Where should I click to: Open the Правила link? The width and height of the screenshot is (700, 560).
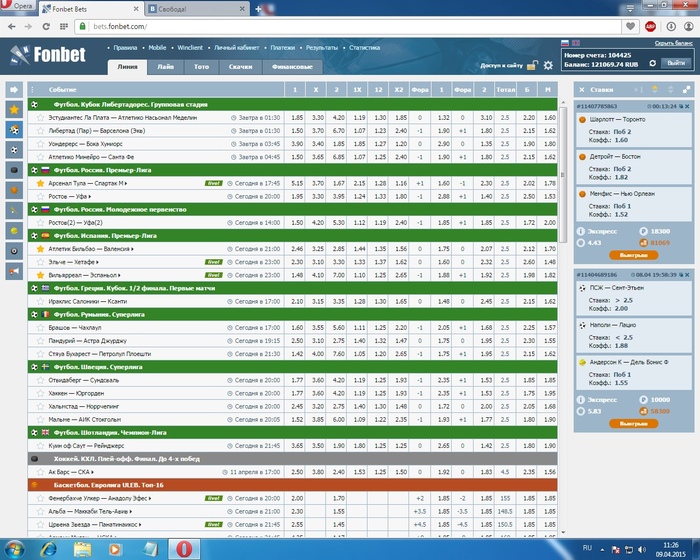click(x=125, y=47)
